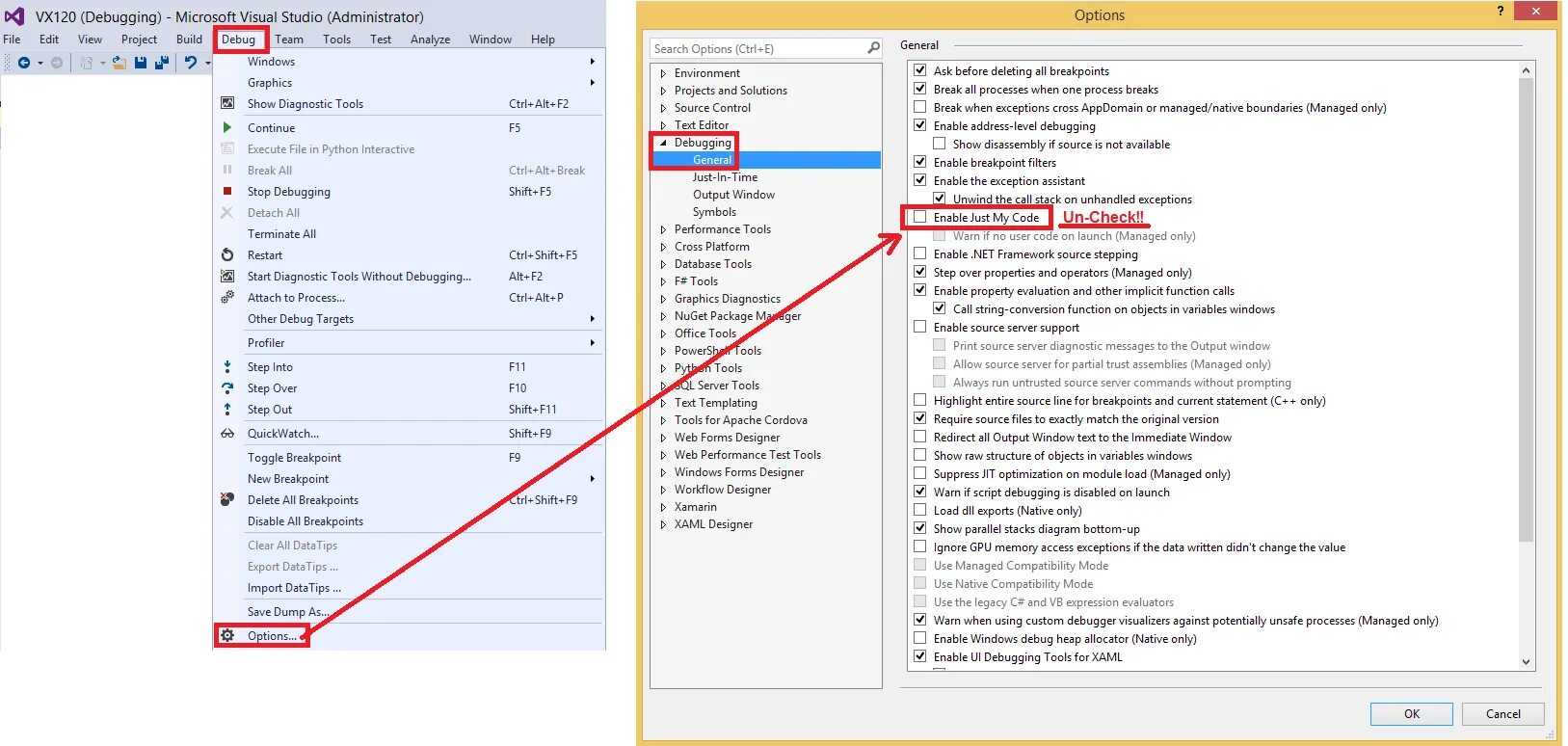Click the Show Diagnostic Tools icon
Screen dimensions: 1568x746
pyautogui.click(x=227, y=103)
